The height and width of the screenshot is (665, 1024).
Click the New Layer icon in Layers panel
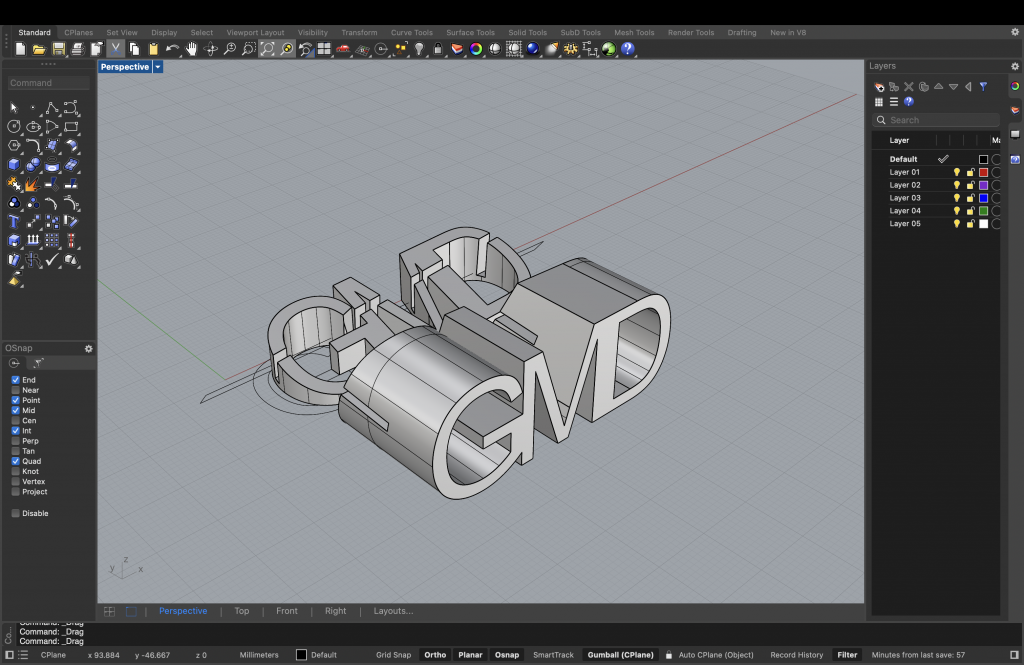(x=879, y=87)
